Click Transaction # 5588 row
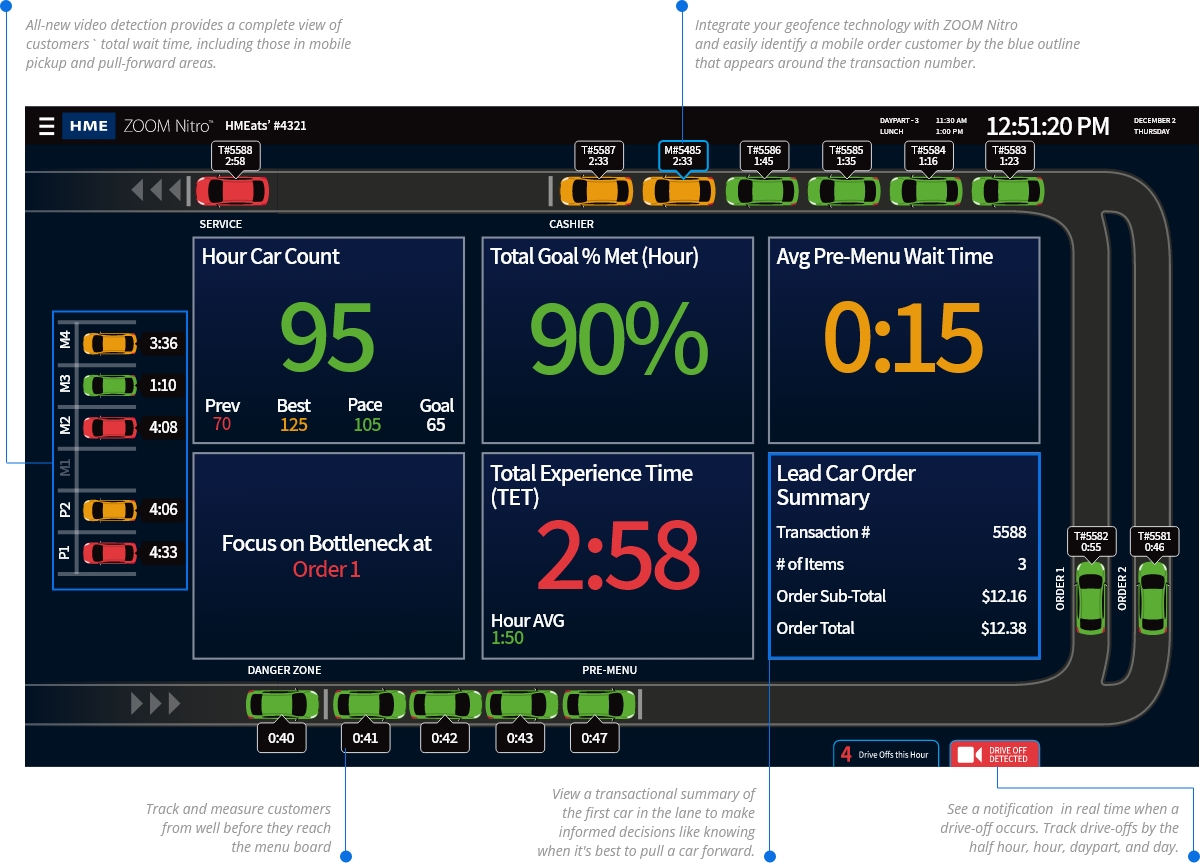The height and width of the screenshot is (863, 1200). 902,532
